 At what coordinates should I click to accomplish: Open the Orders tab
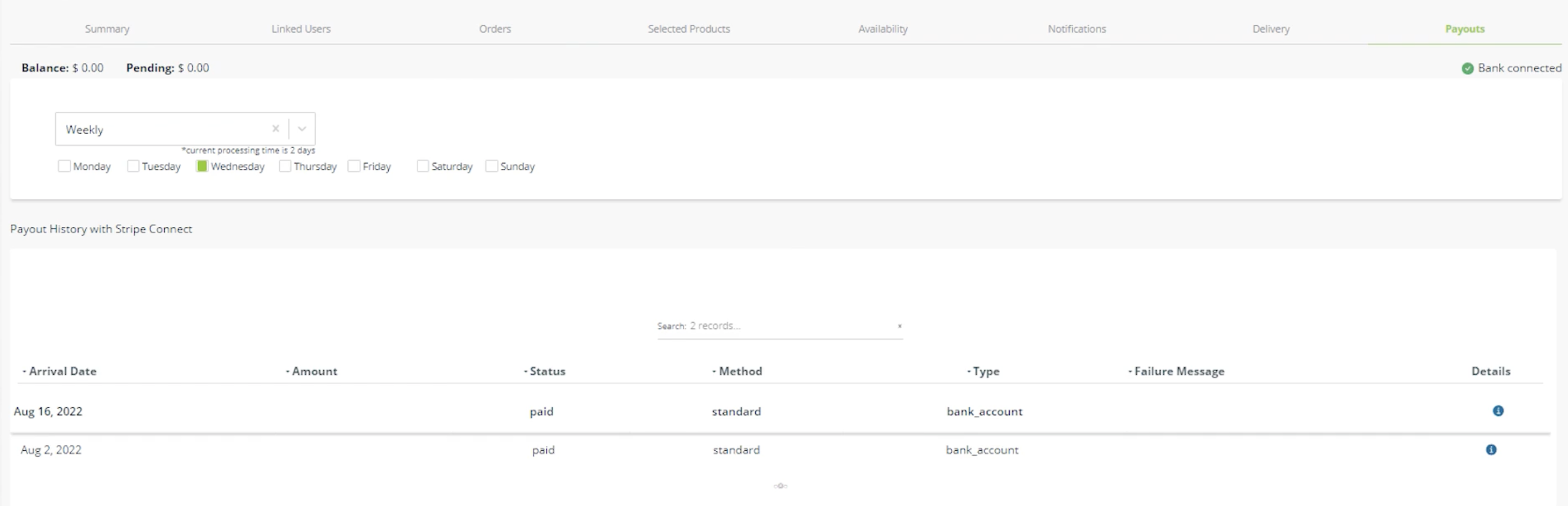pos(495,29)
